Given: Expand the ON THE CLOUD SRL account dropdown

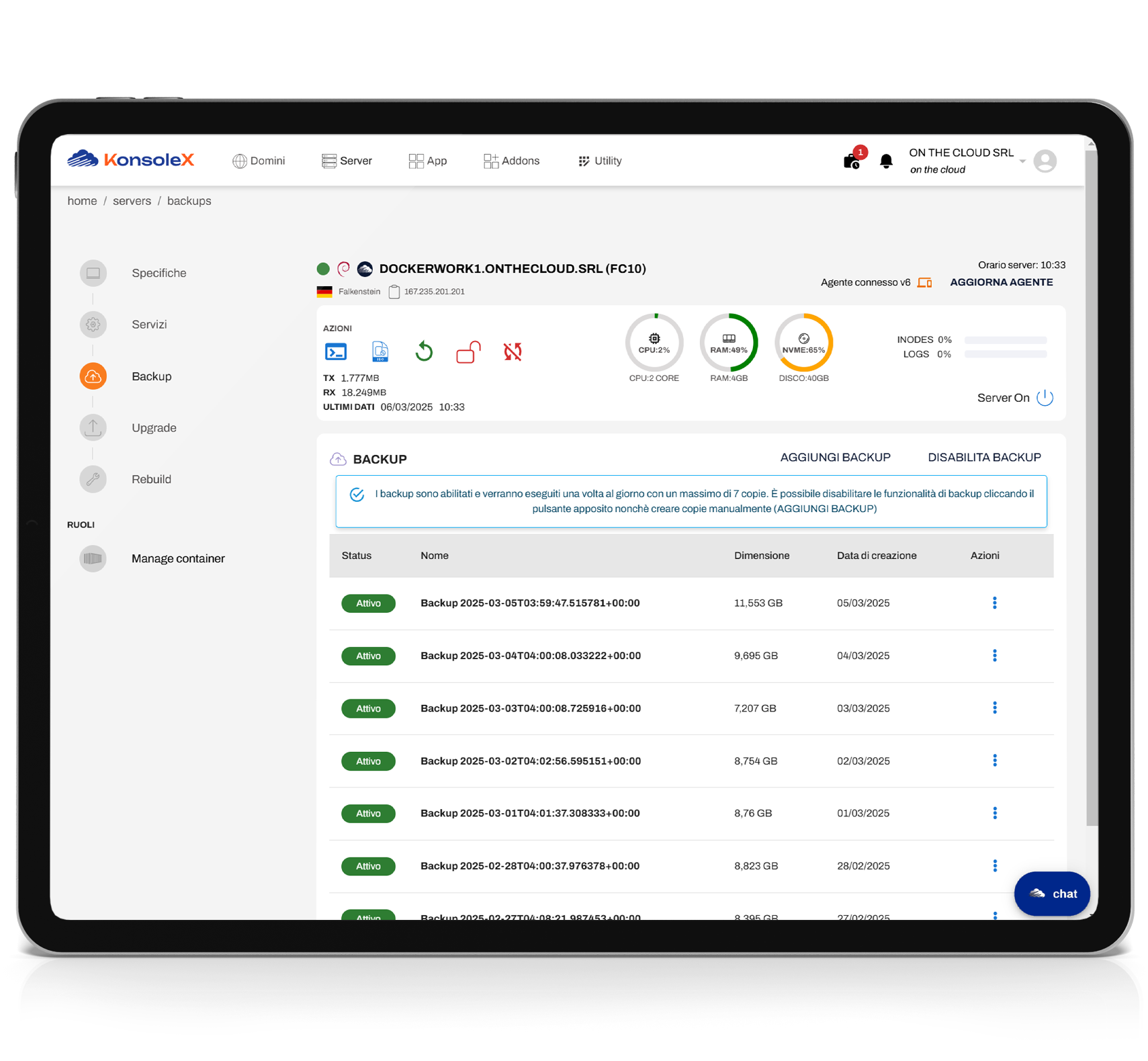Looking at the screenshot, I should tap(1022, 161).
